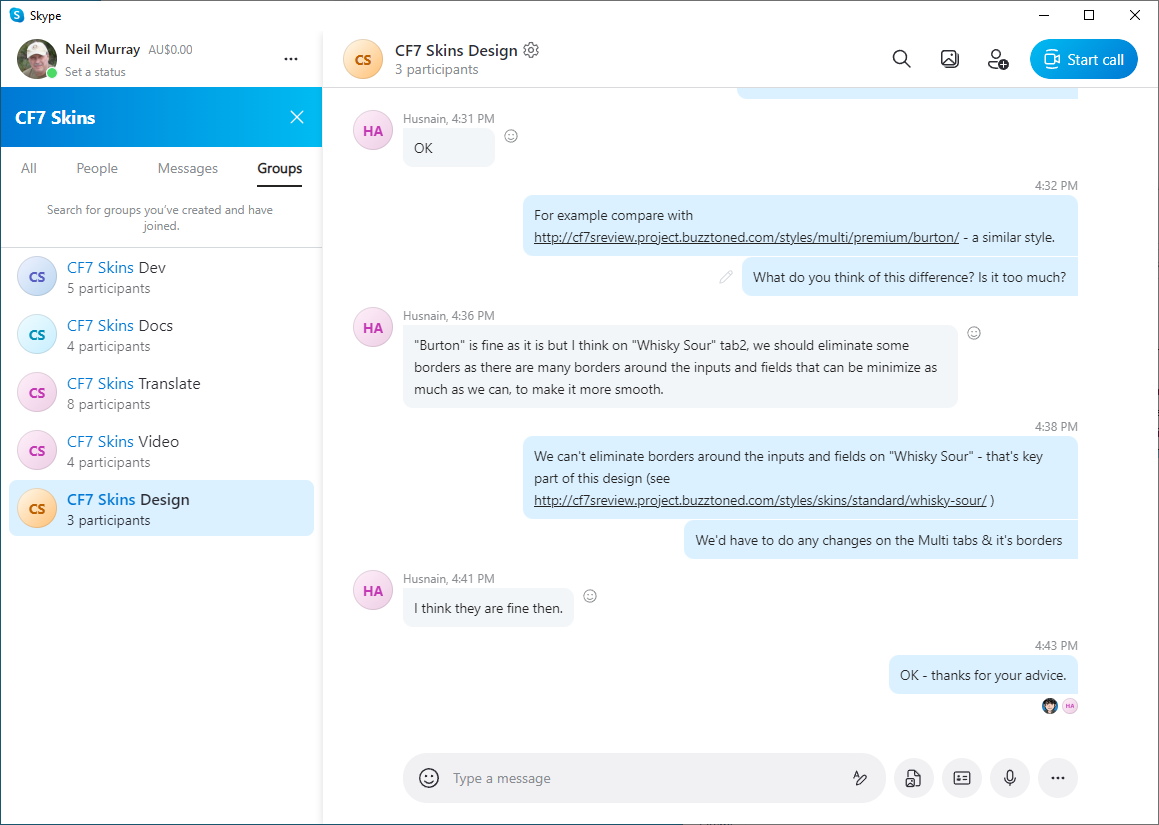1159x825 pixels.
Task: Edit message using pencil icon
Action: tap(726, 277)
